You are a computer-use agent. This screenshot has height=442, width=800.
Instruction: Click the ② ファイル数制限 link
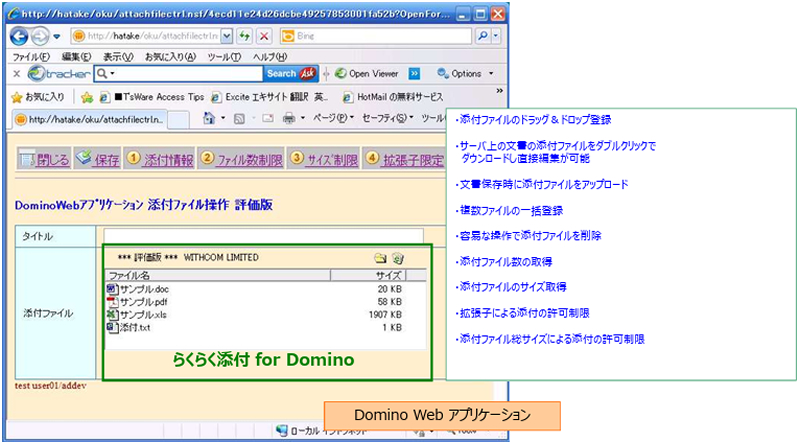pos(241,159)
